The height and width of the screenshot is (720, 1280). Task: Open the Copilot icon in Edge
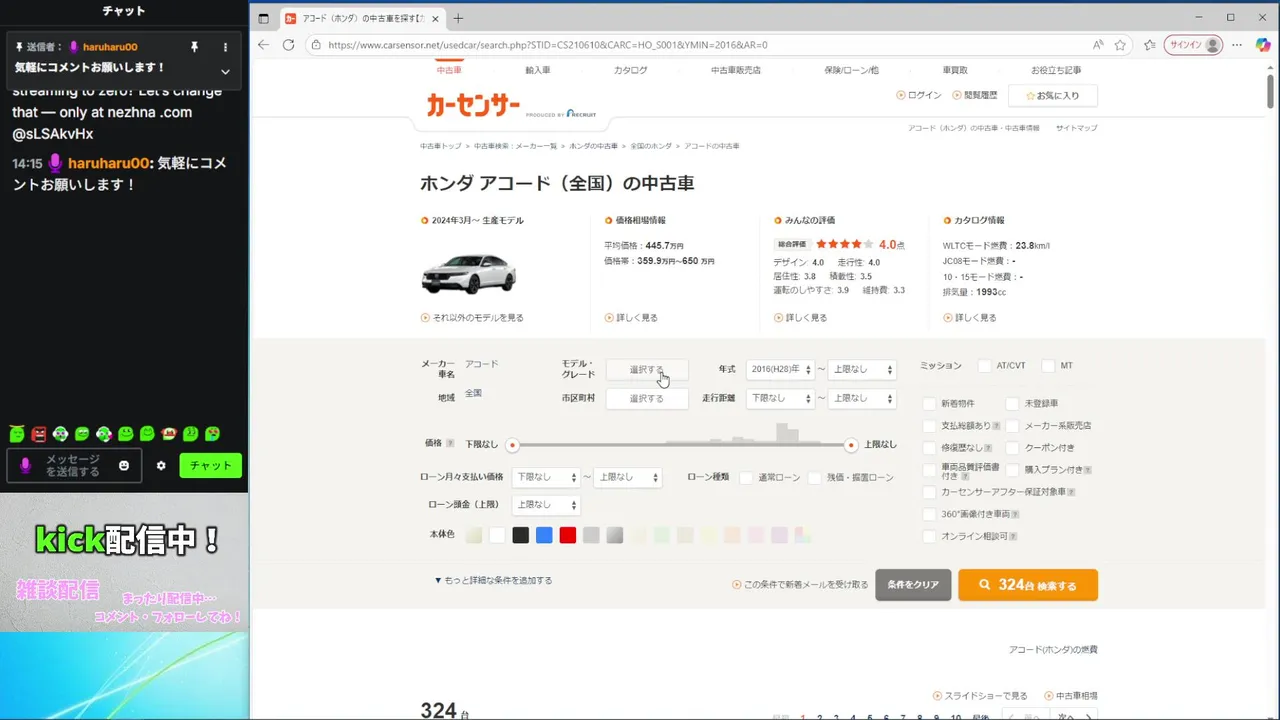coord(1263,45)
